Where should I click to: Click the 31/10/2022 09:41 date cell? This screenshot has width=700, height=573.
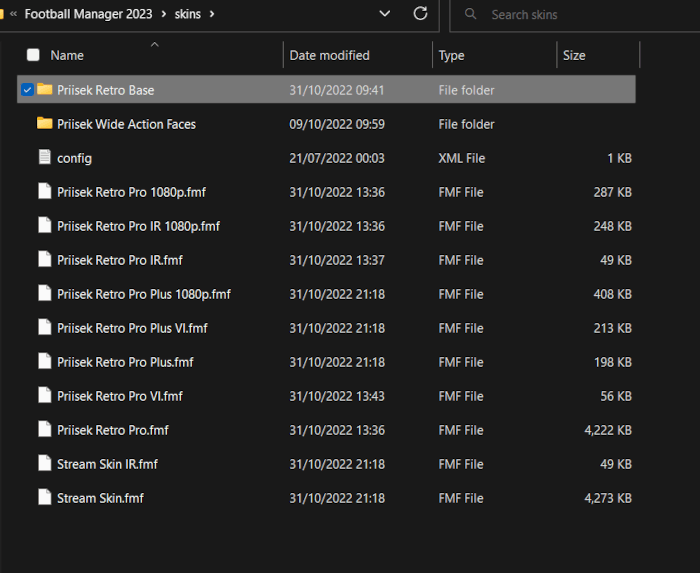(x=337, y=90)
